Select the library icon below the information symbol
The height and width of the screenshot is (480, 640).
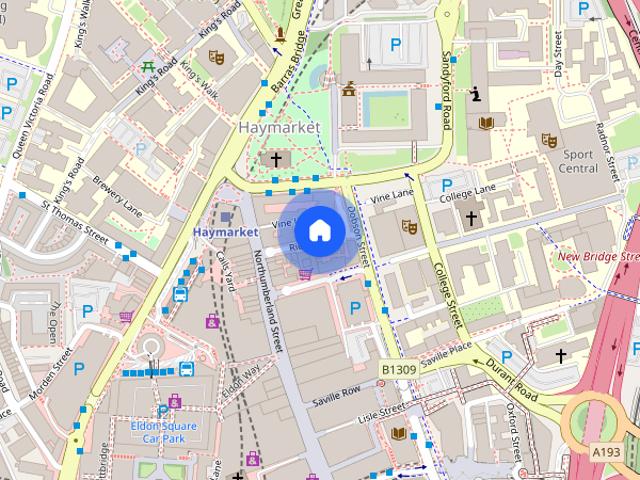[x=486, y=122]
